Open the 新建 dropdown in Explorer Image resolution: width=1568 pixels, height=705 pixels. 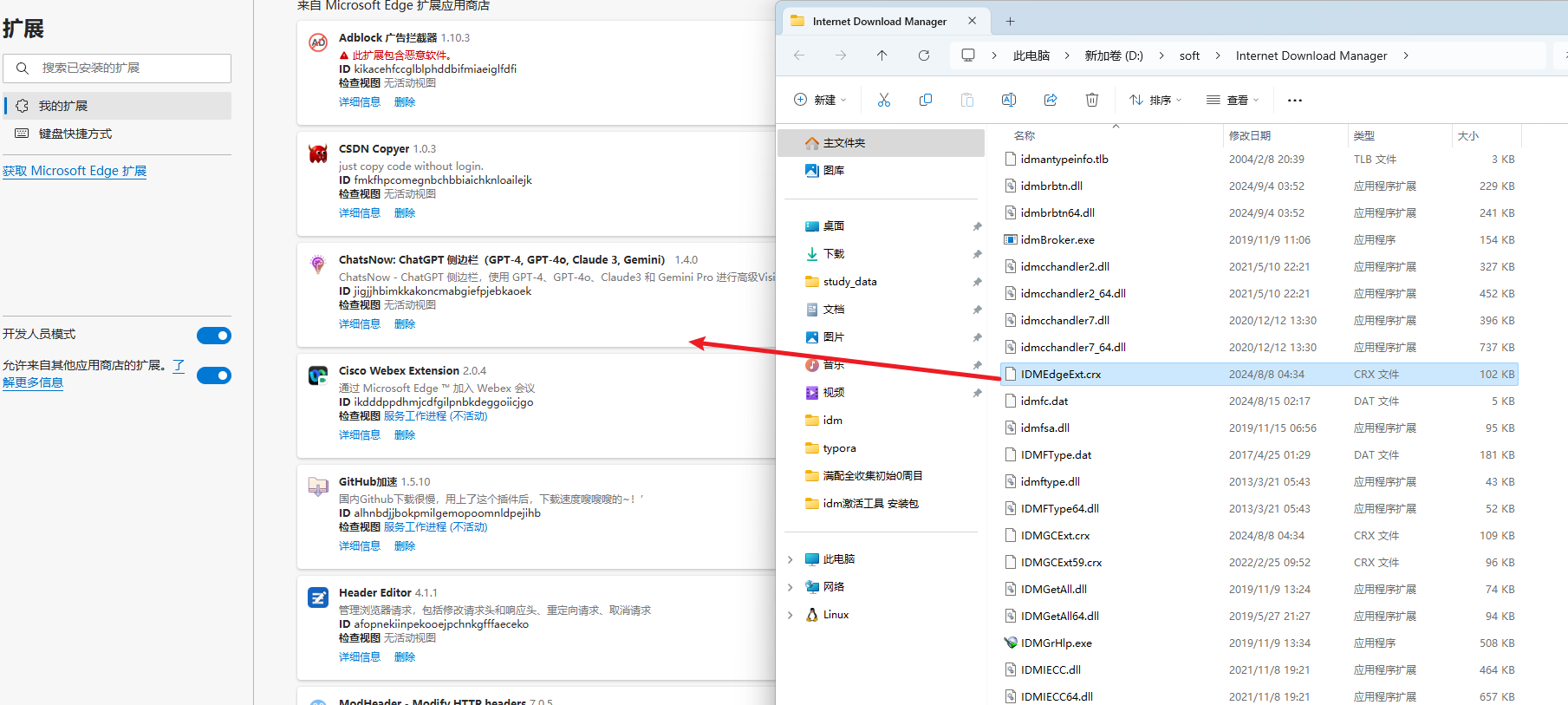pos(820,100)
